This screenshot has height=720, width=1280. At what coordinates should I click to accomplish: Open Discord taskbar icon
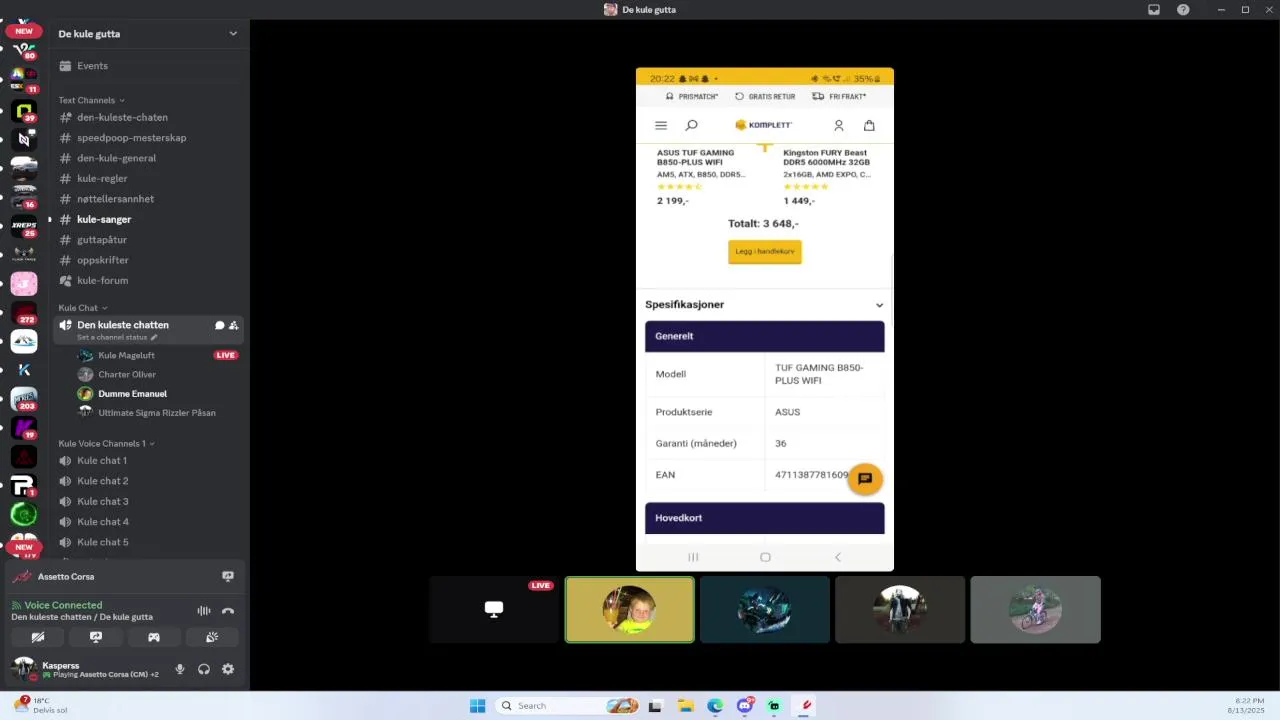coord(745,706)
